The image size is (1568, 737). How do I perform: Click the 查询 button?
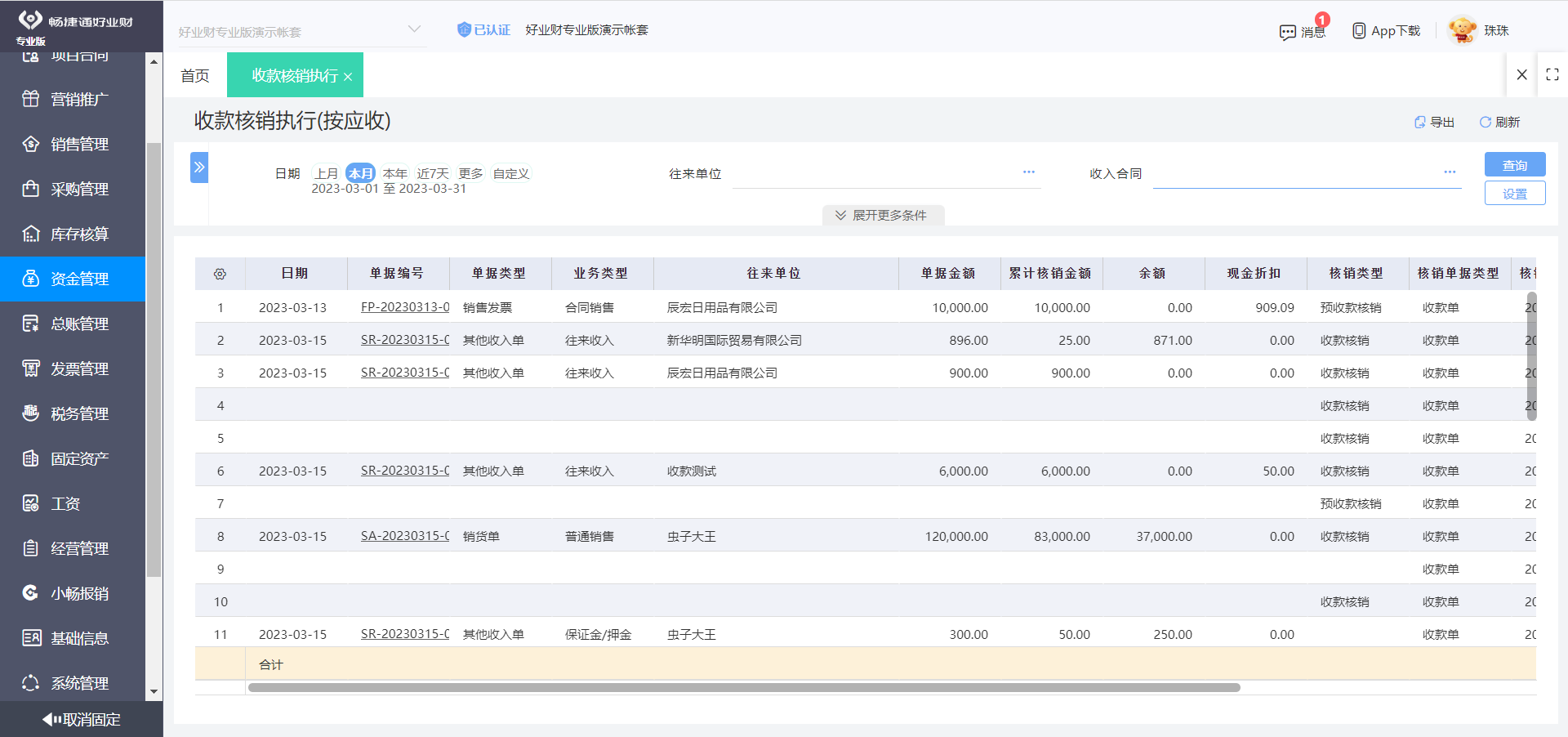click(x=1514, y=164)
